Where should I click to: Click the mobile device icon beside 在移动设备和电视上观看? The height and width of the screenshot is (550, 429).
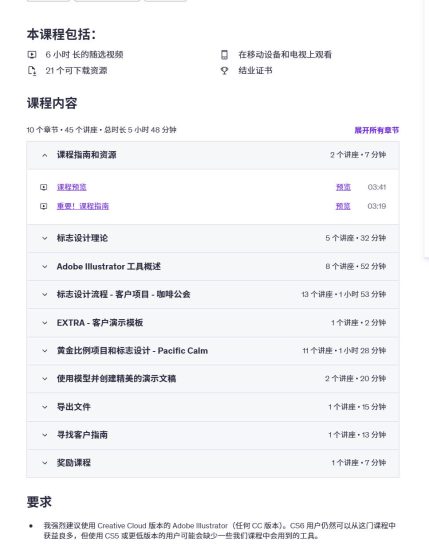[x=224, y=54]
